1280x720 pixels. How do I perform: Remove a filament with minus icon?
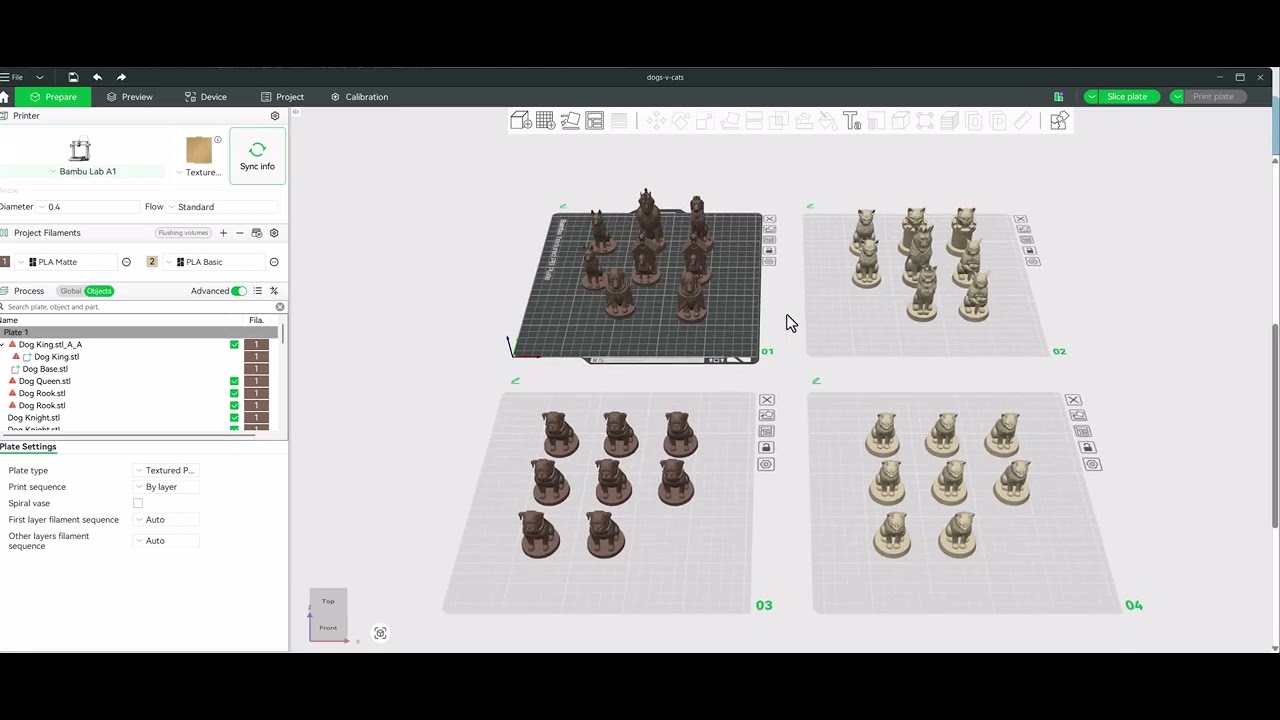click(x=239, y=233)
